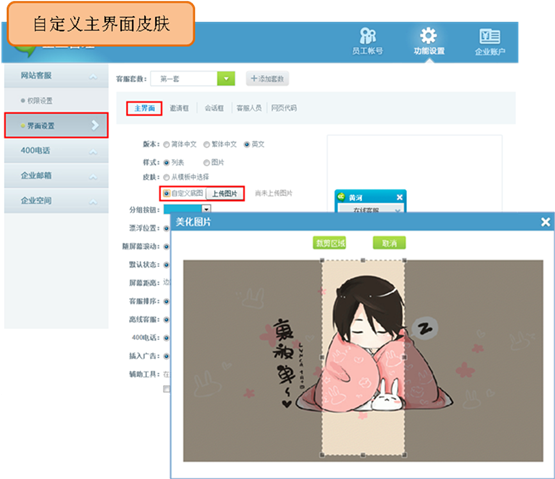Select the 简体中文 version radio button
Screen dimensions: 555x479
click(x=166, y=144)
